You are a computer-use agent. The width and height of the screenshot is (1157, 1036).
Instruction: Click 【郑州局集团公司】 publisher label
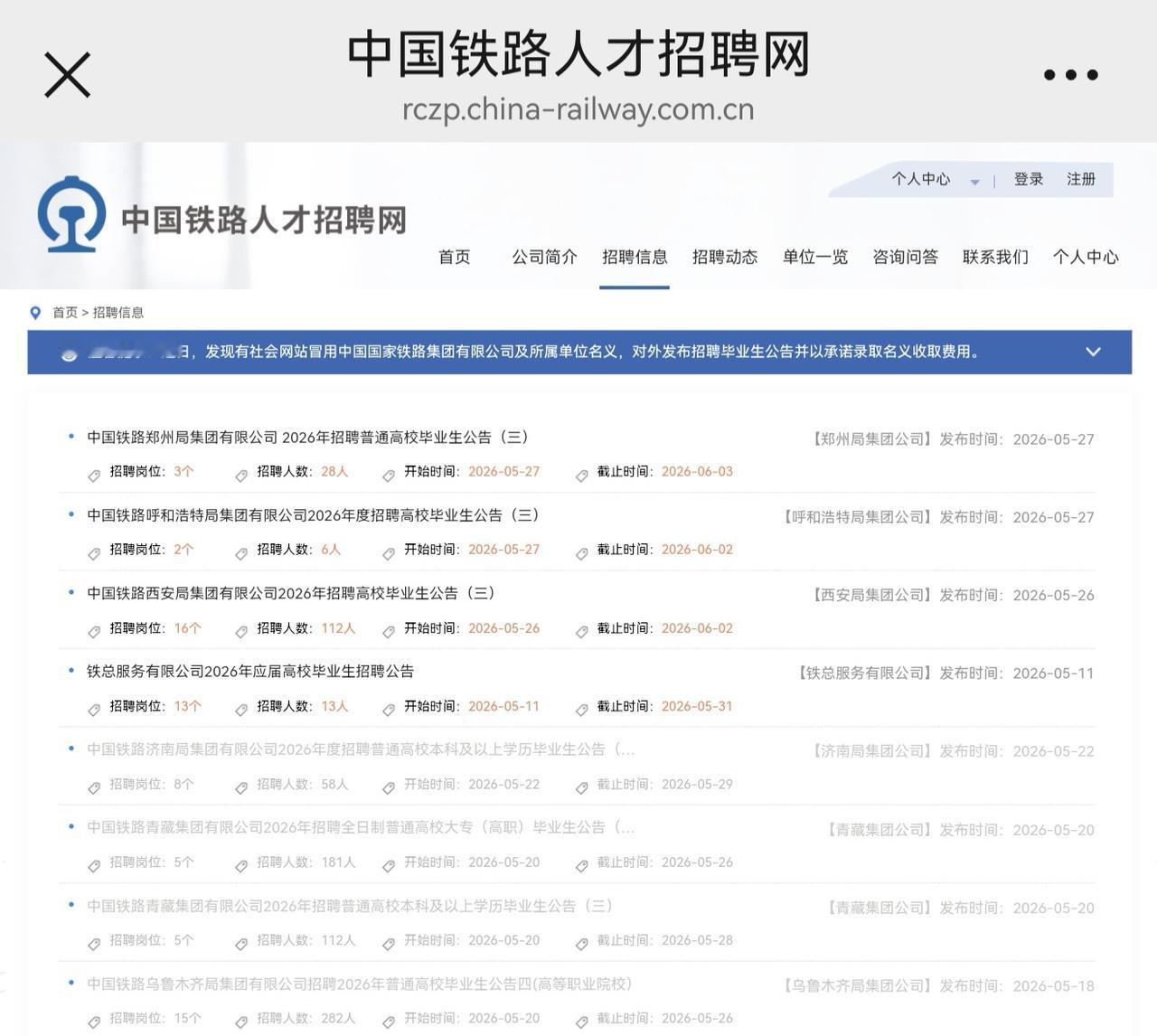tap(871, 439)
